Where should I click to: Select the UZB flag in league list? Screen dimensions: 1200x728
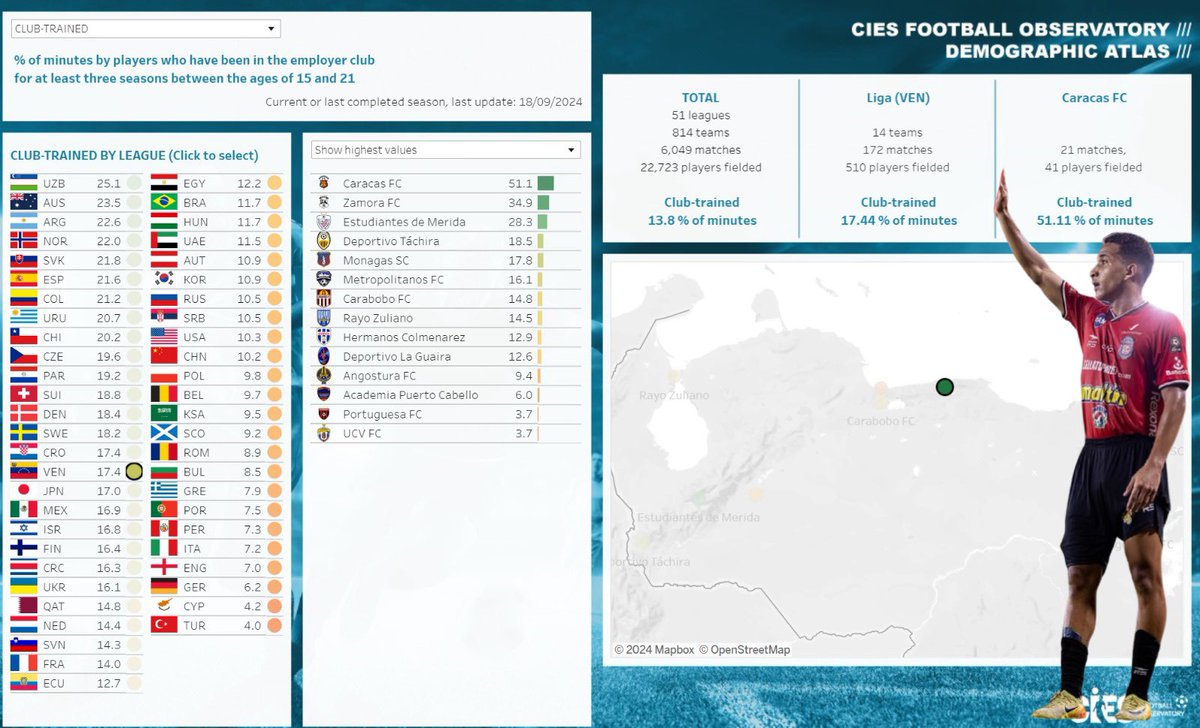point(23,184)
